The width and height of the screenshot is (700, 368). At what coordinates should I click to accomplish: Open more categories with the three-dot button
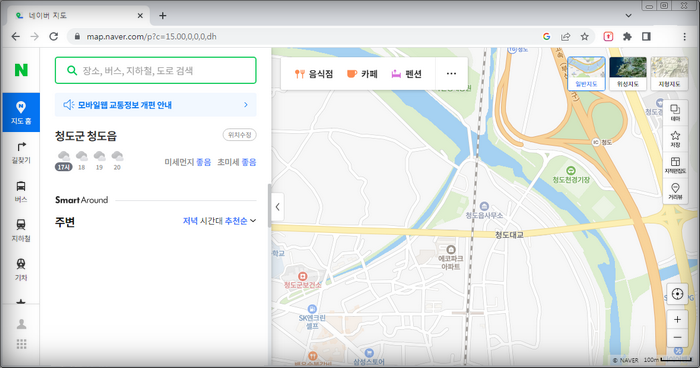tap(451, 74)
